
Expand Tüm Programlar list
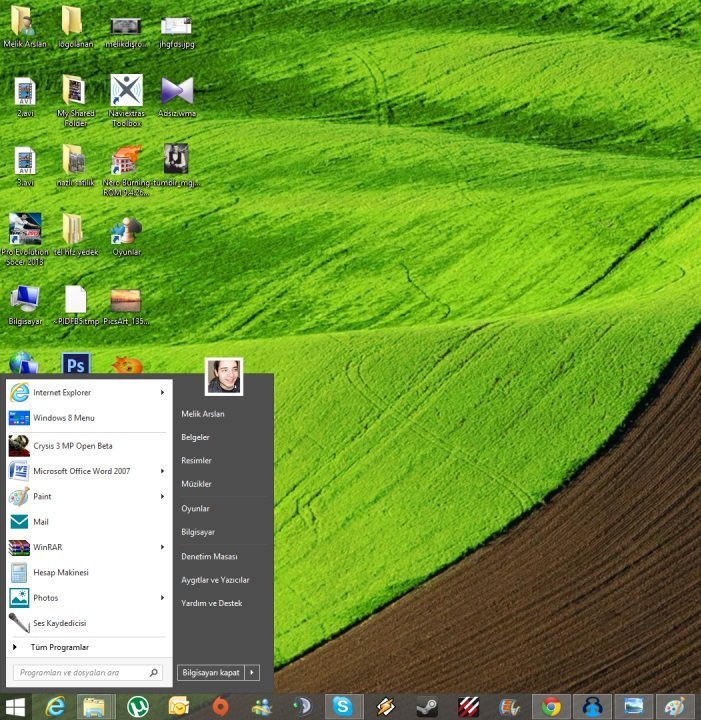coord(60,647)
